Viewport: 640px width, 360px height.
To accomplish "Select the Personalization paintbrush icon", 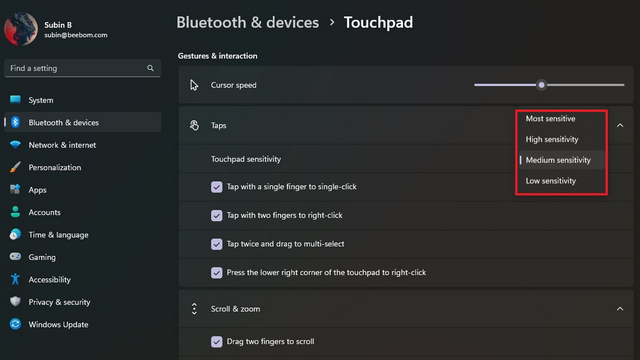I will (x=16, y=167).
